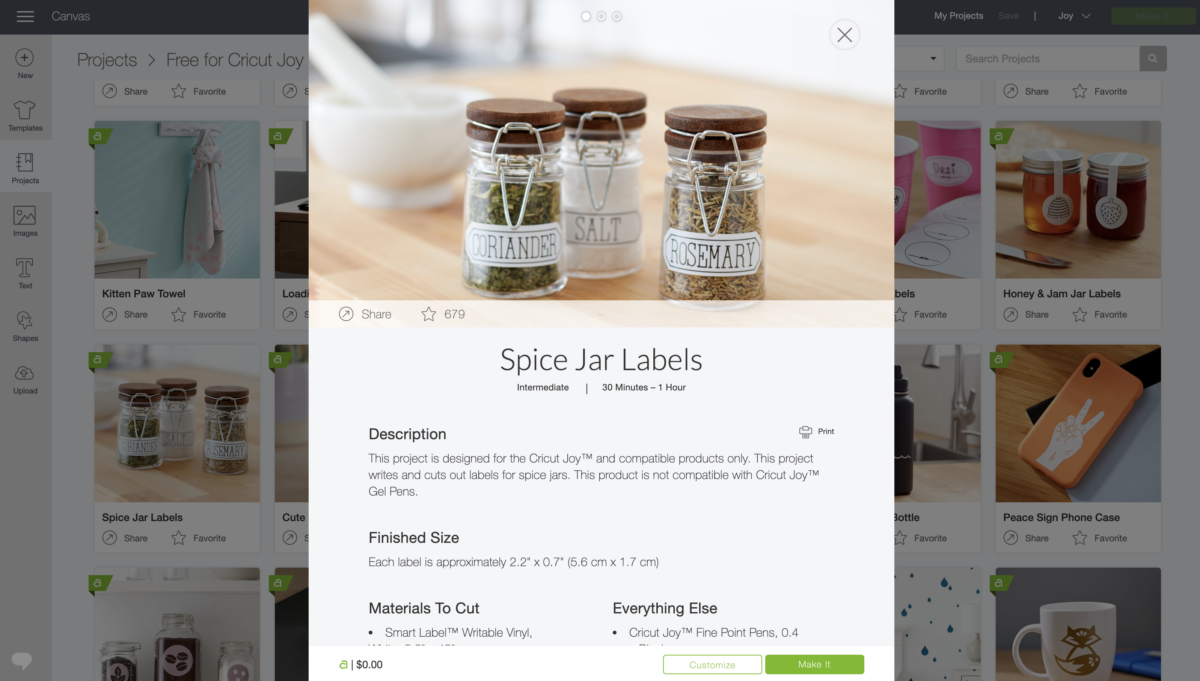Click the green Make It button
Image resolution: width=1200 pixels, height=681 pixels.
[x=814, y=664]
